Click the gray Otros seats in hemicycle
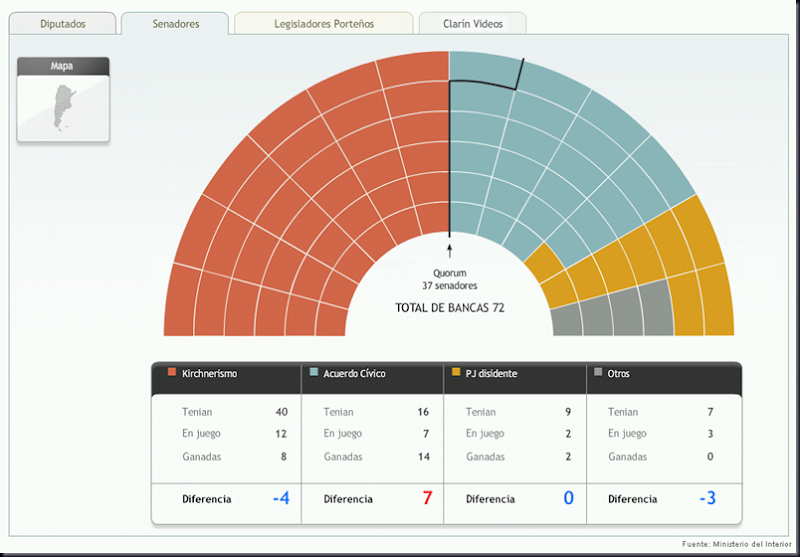Viewport: 800px width, 557px height. [x=612, y=314]
